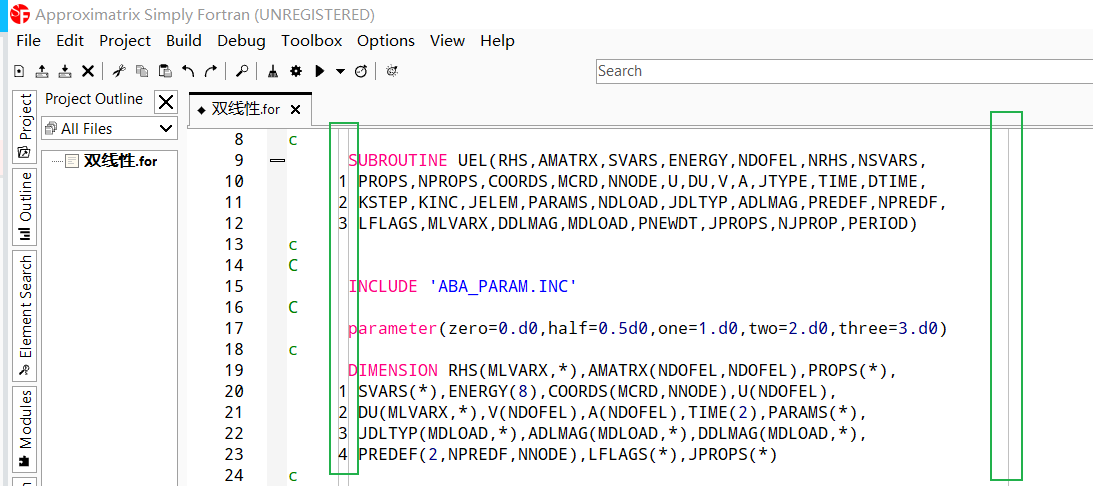The image size is (1093, 486).
Task: Click inside the Search input field
Action: [x=844, y=71]
